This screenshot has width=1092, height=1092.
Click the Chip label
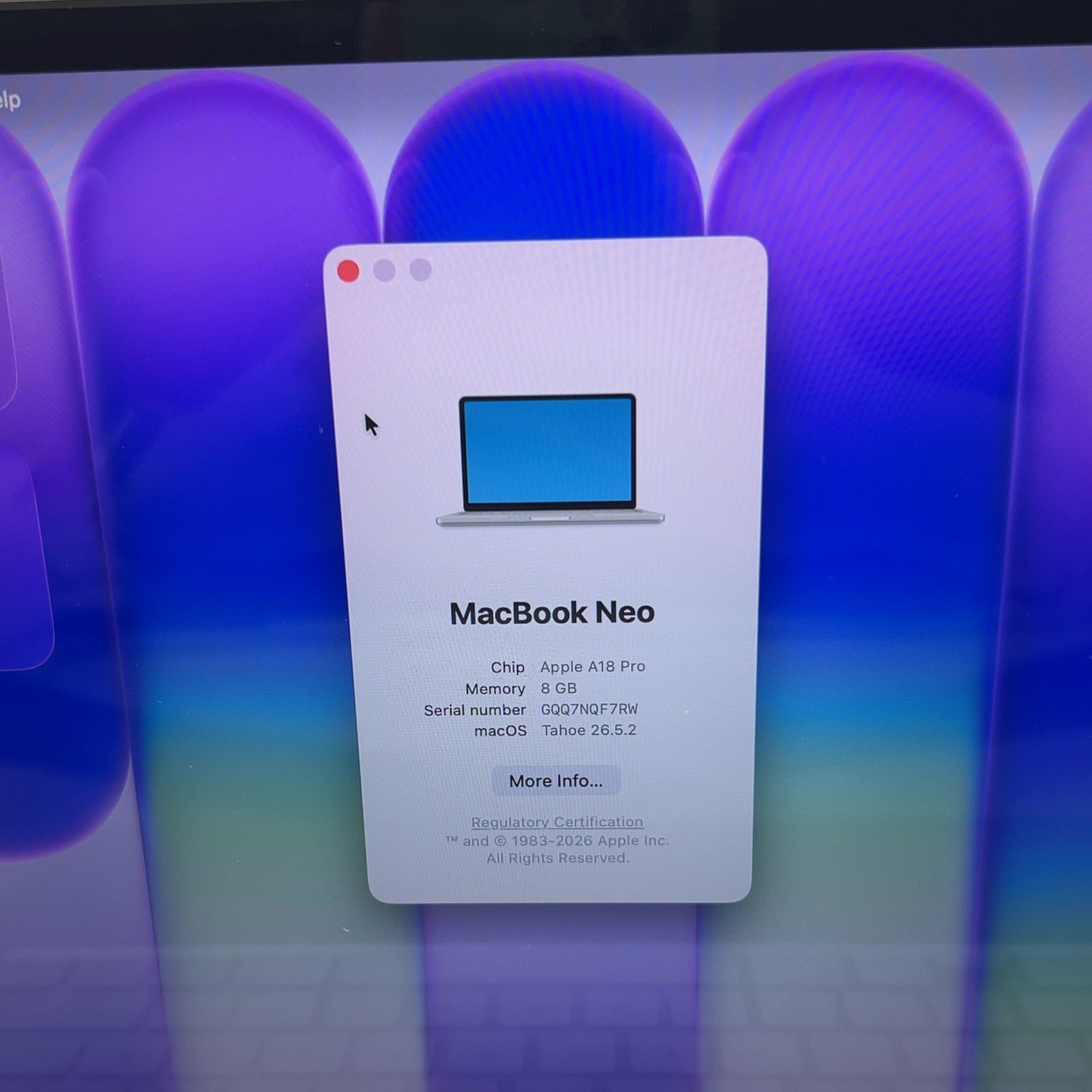[x=507, y=667]
